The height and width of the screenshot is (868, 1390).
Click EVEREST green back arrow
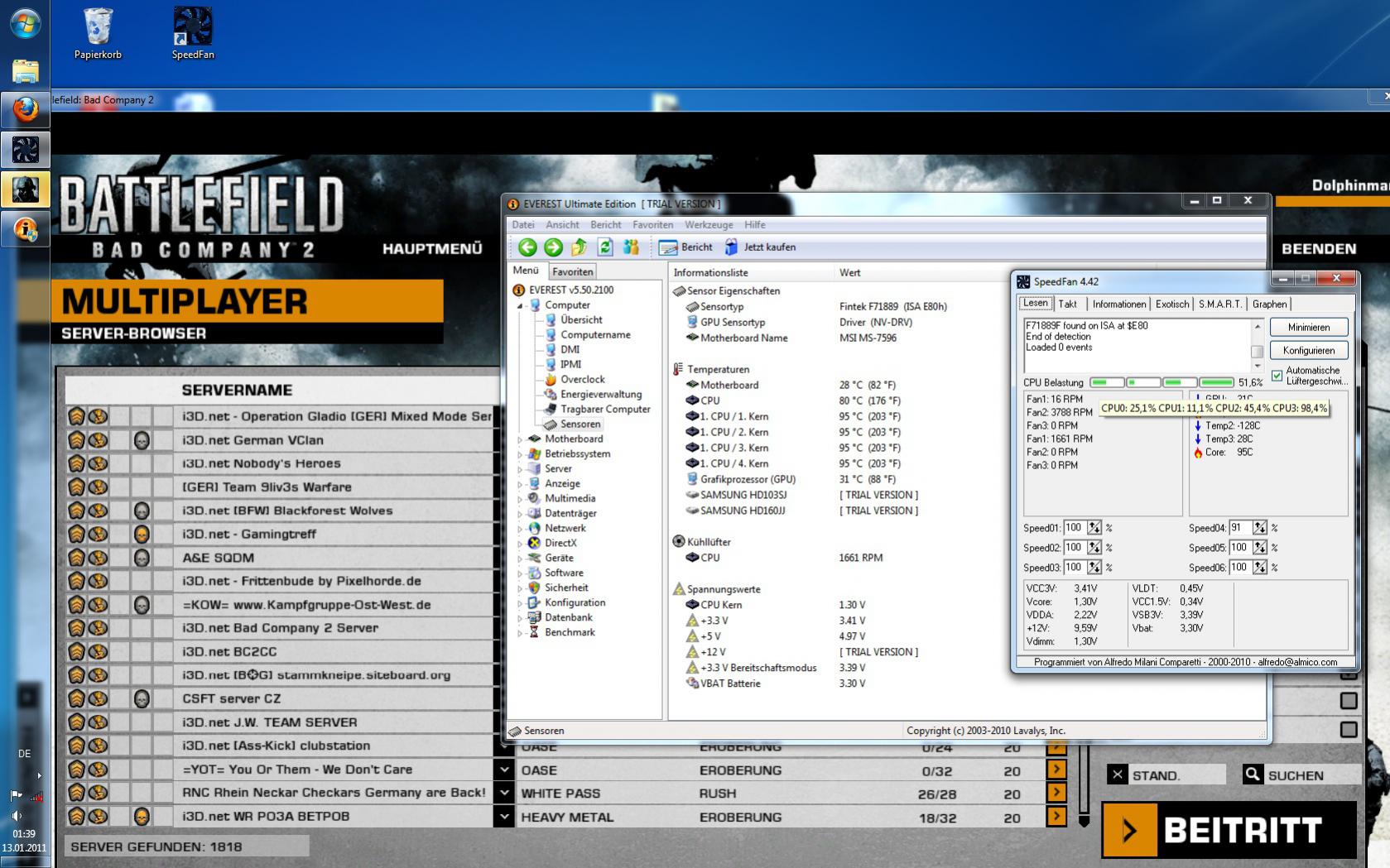527,247
